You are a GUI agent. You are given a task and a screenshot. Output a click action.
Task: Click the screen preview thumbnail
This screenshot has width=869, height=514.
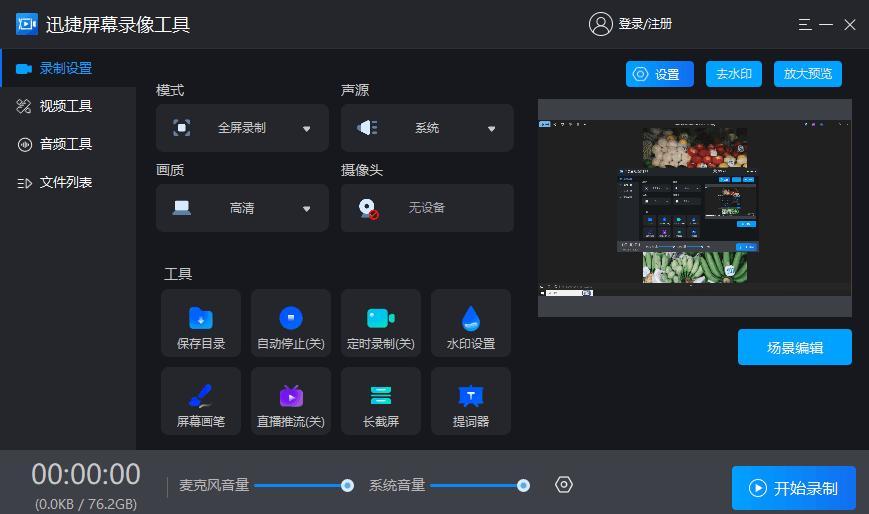click(x=694, y=207)
